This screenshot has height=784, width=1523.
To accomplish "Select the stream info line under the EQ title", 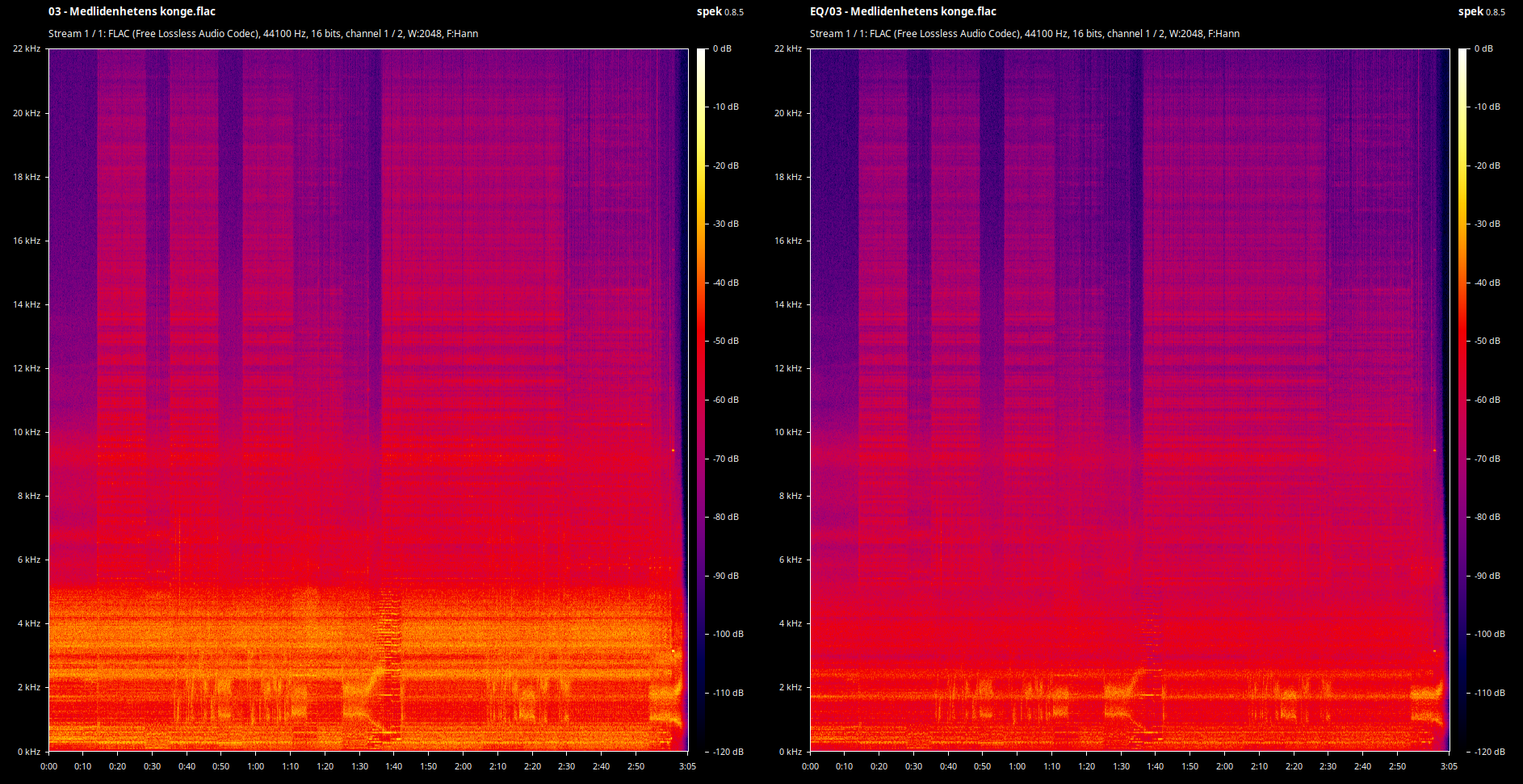I will point(1025,33).
